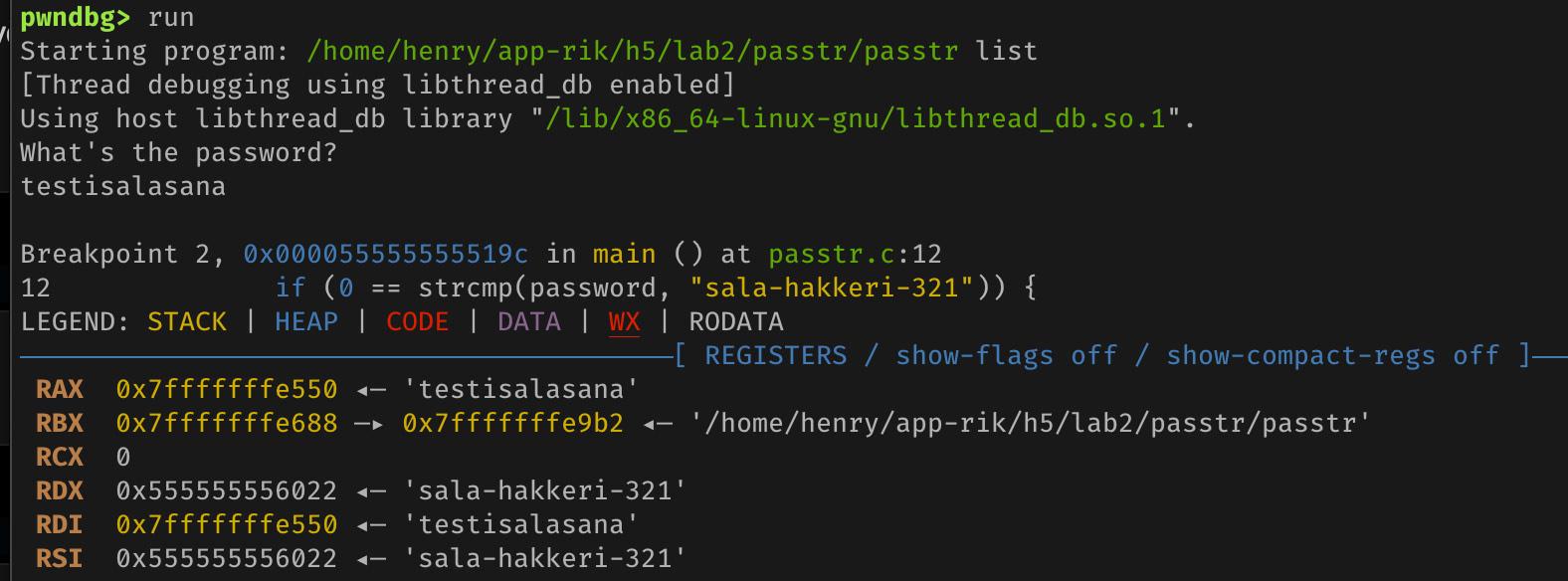
Task: Click the DATA legend label
Action: coord(529,322)
